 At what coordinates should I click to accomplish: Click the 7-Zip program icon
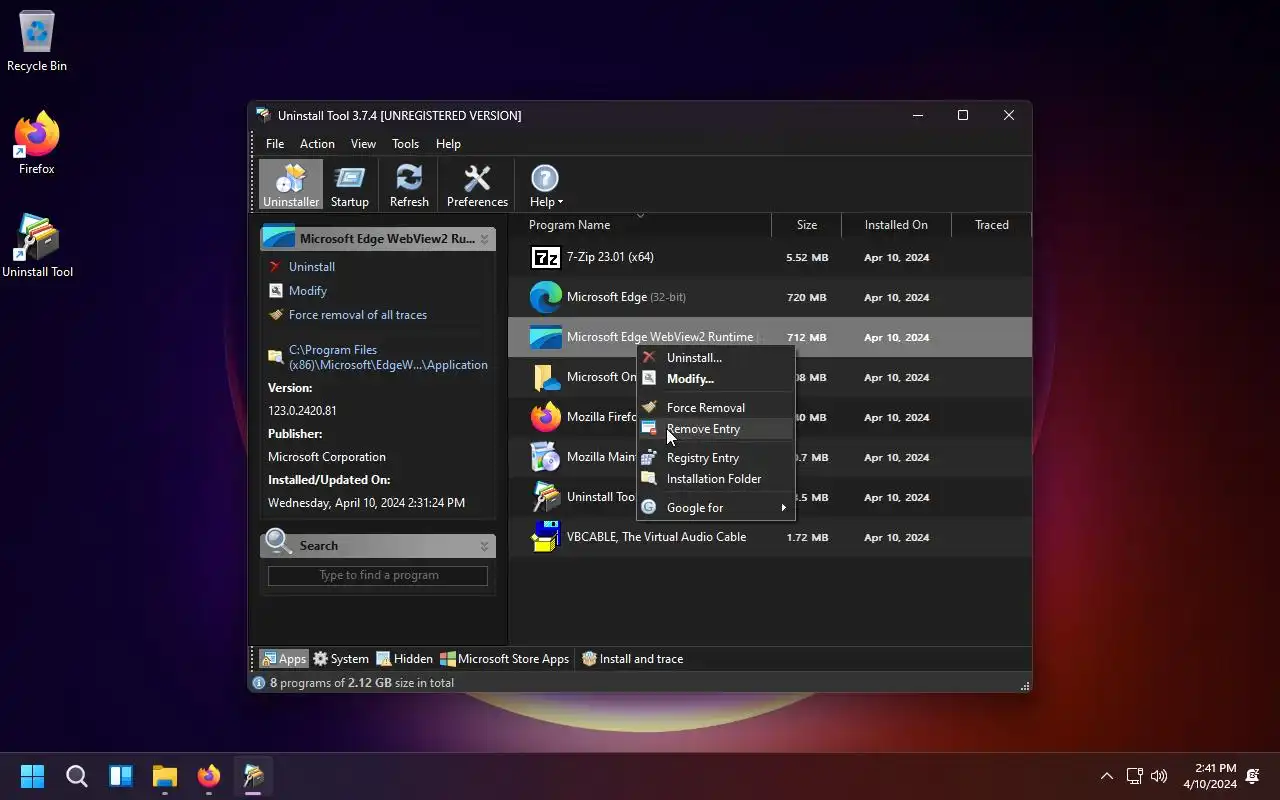545,257
